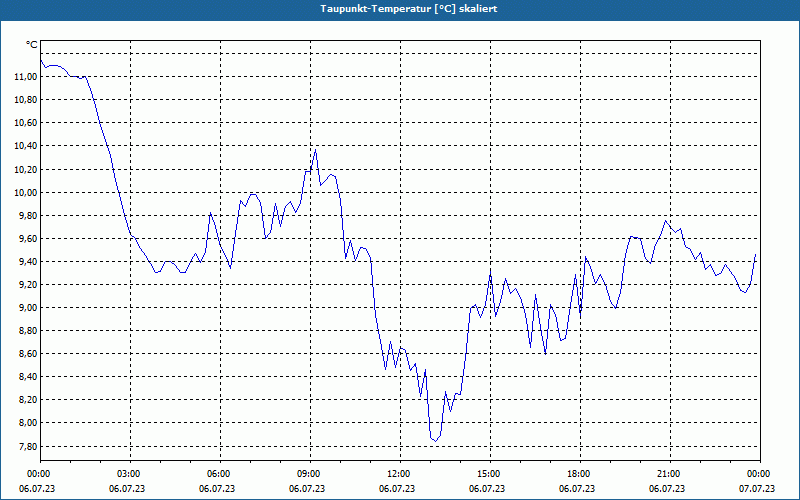Click the 9,40 y-axis tick label
This screenshot has height=500, width=800.
click(27, 261)
